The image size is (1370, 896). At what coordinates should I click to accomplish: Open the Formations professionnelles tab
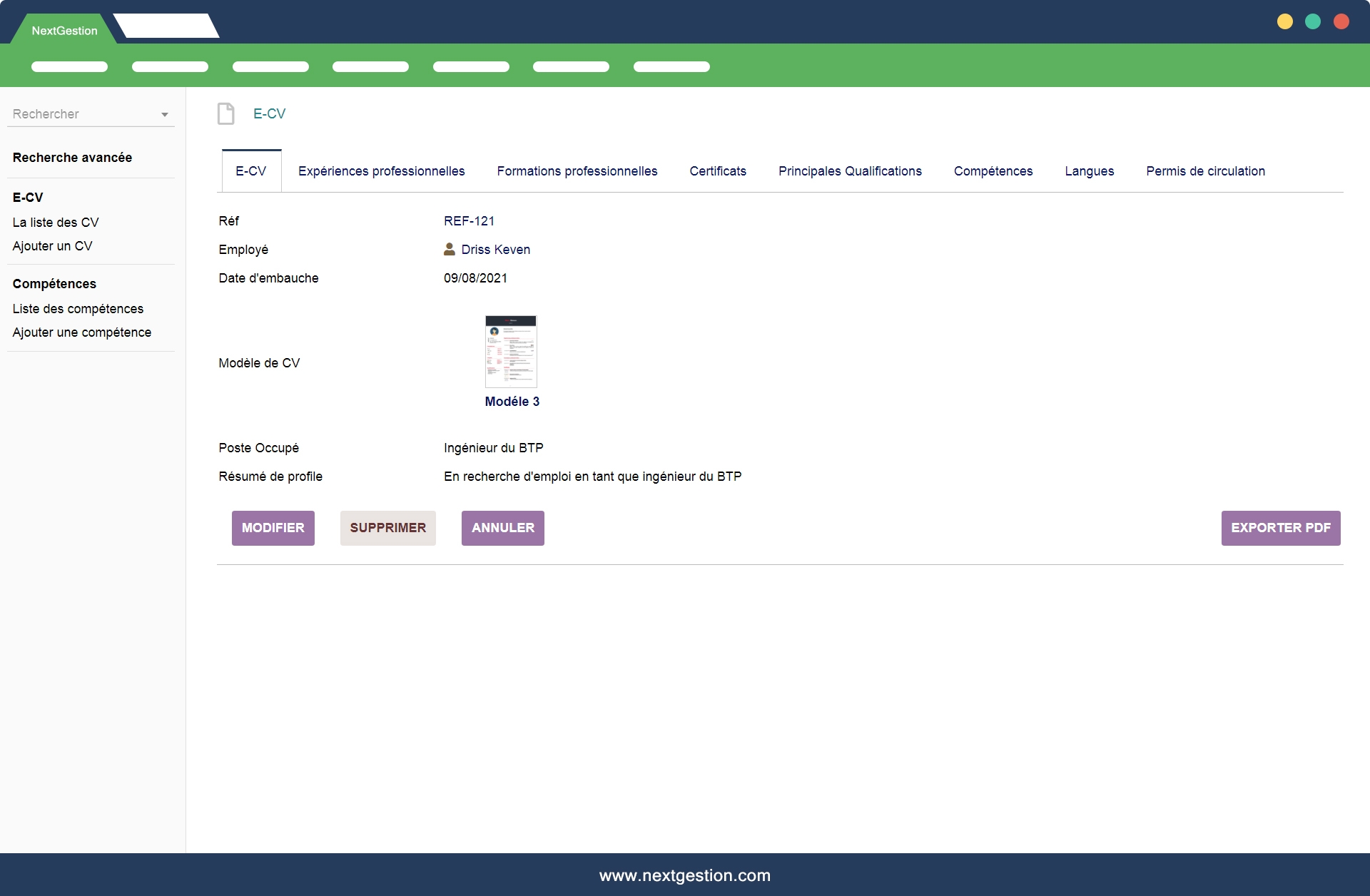(x=577, y=171)
